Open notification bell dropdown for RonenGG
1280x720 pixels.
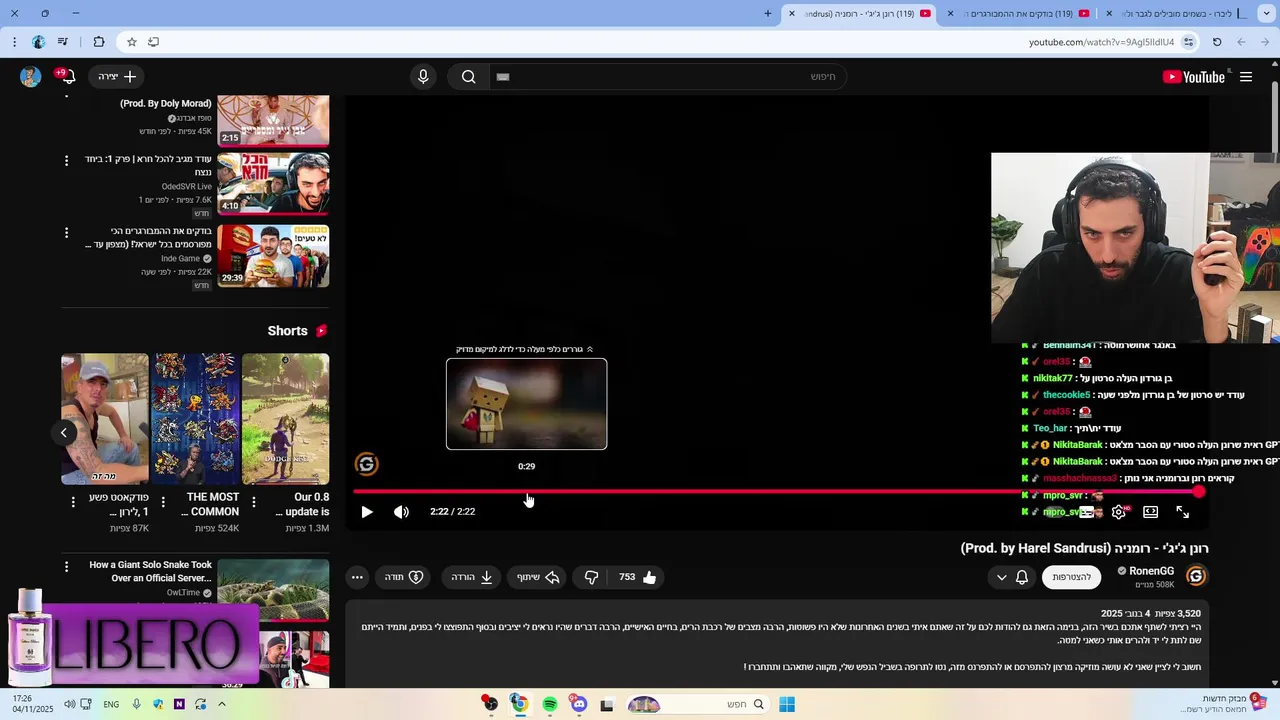click(x=1012, y=577)
